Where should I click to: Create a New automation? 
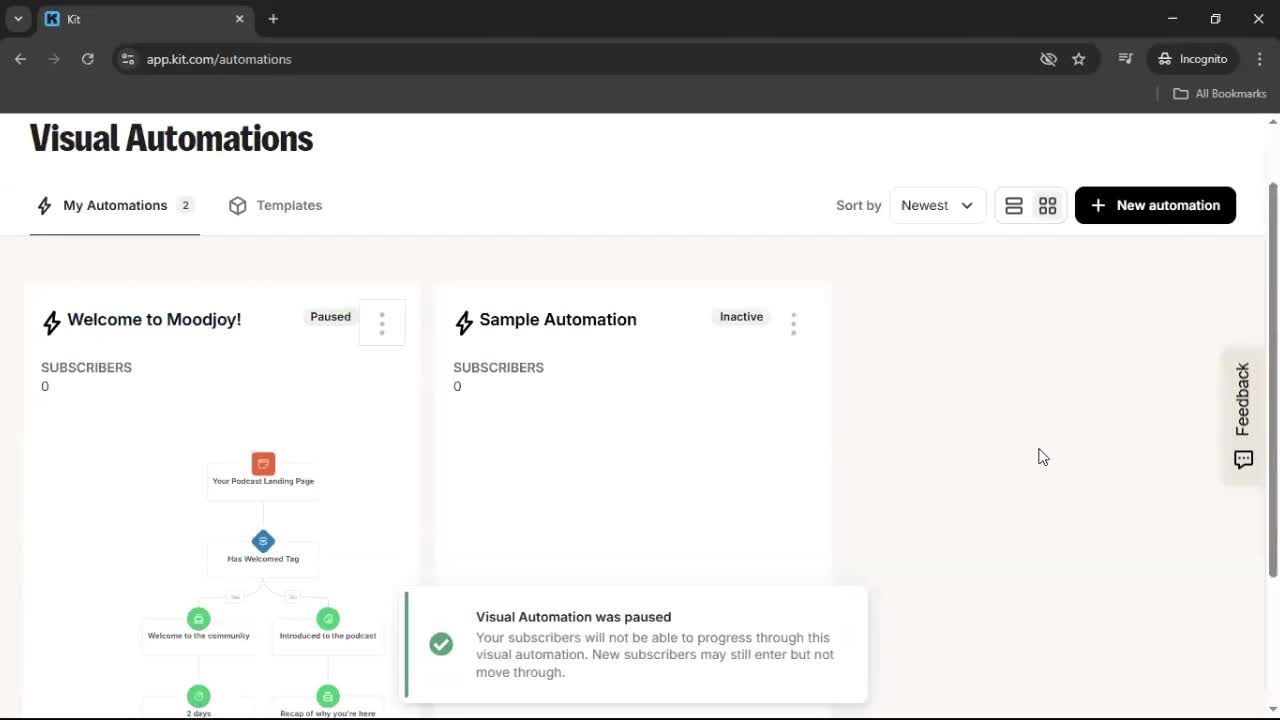pos(1155,205)
